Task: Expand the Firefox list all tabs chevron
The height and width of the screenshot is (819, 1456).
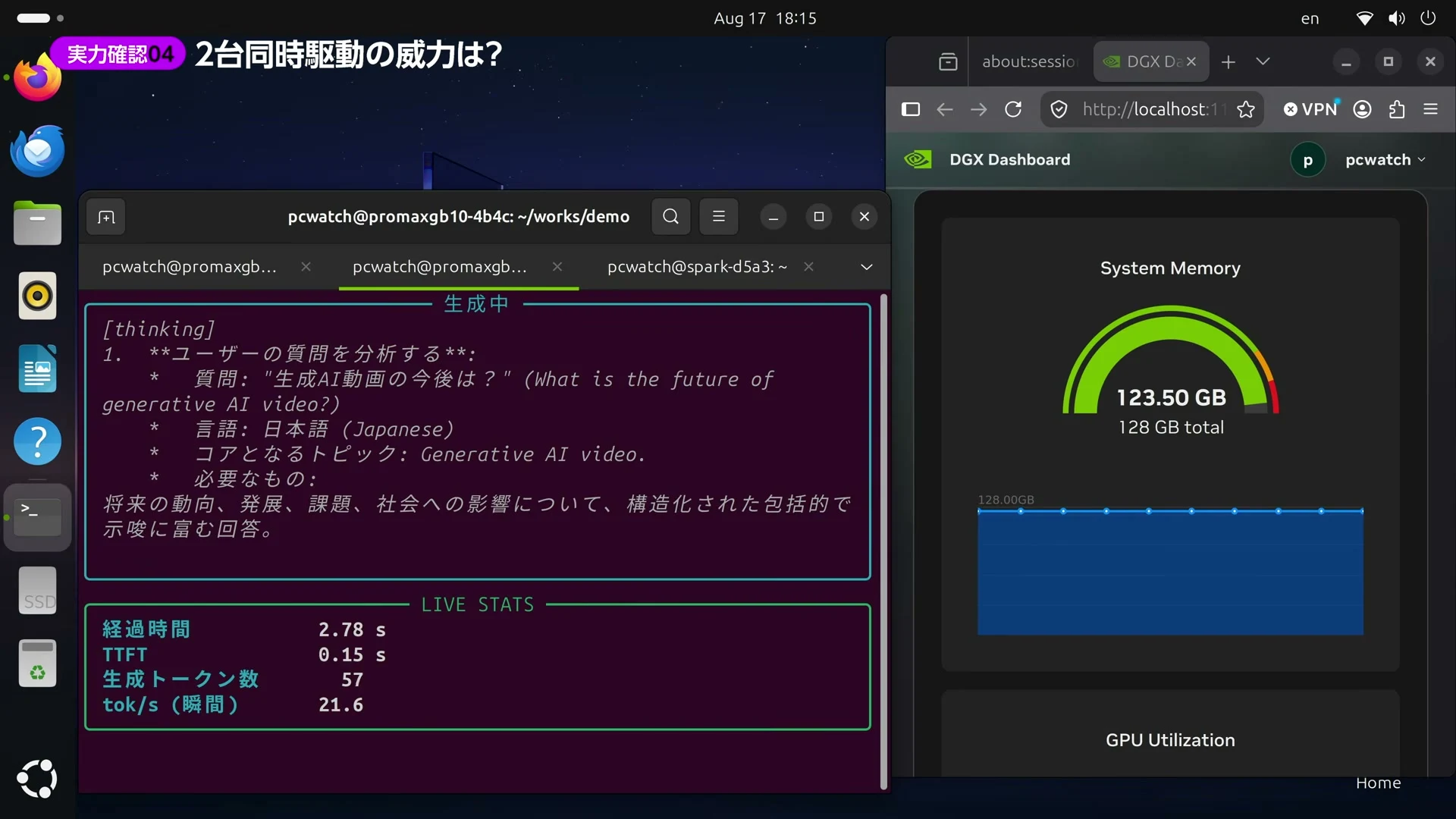Action: (x=1263, y=61)
